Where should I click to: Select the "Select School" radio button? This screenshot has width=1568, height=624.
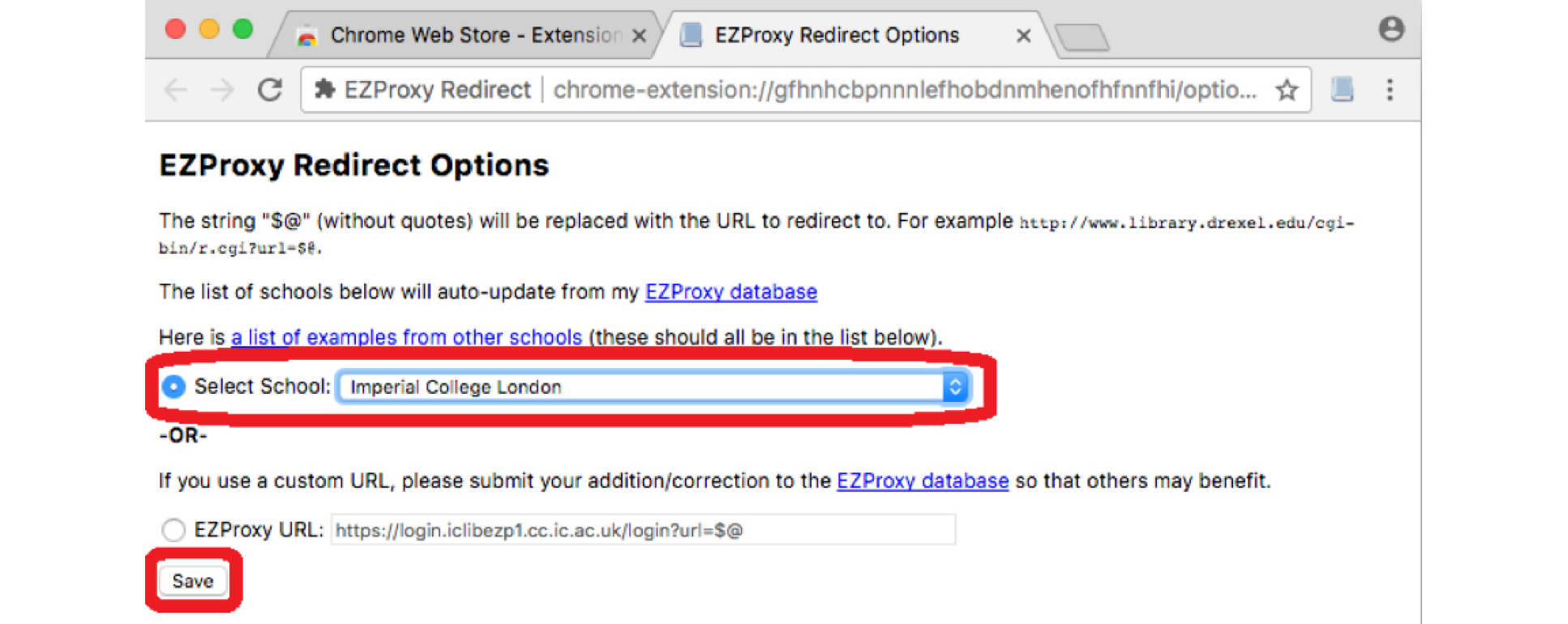tap(174, 387)
